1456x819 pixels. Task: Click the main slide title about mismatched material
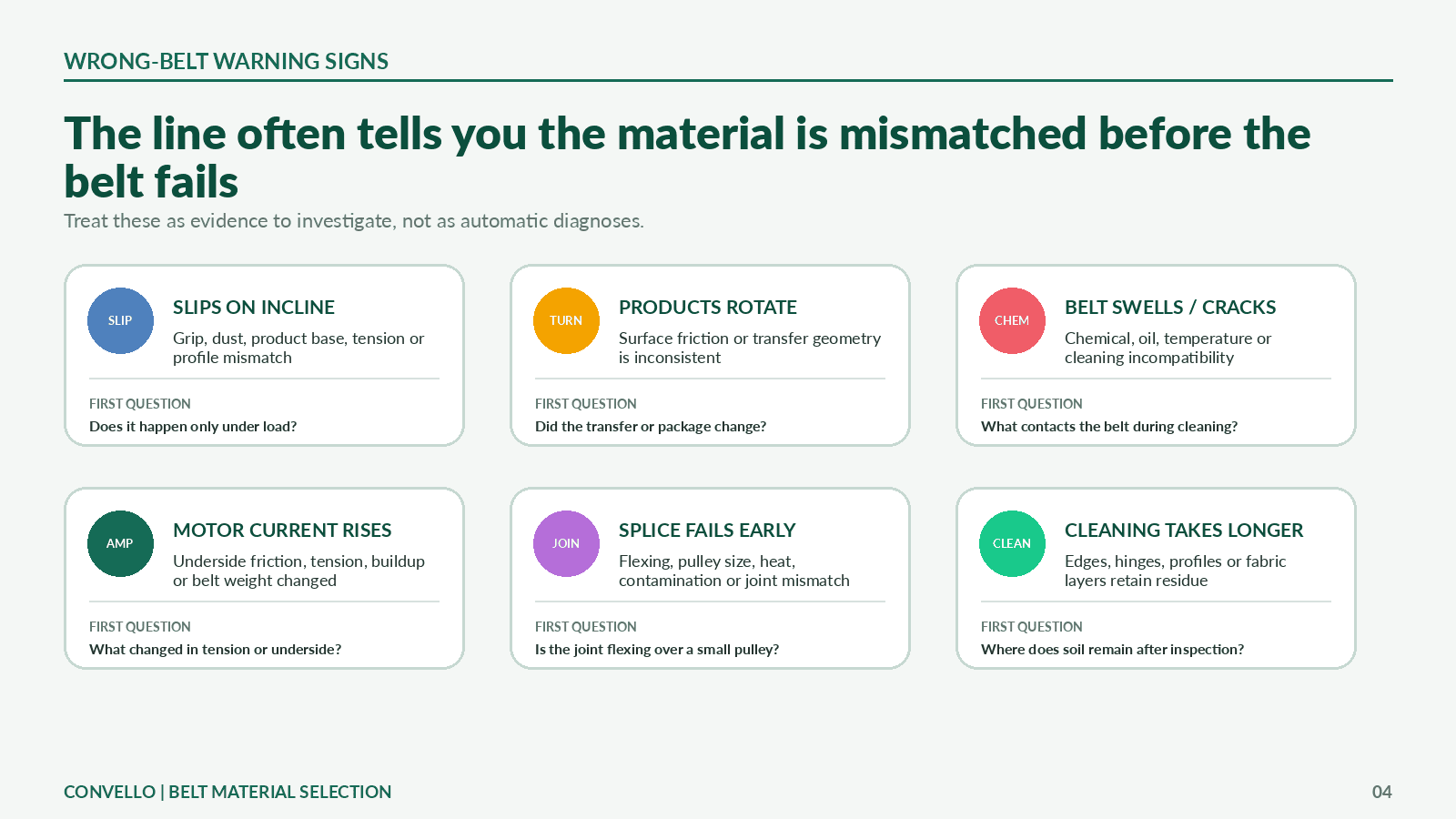click(x=687, y=157)
